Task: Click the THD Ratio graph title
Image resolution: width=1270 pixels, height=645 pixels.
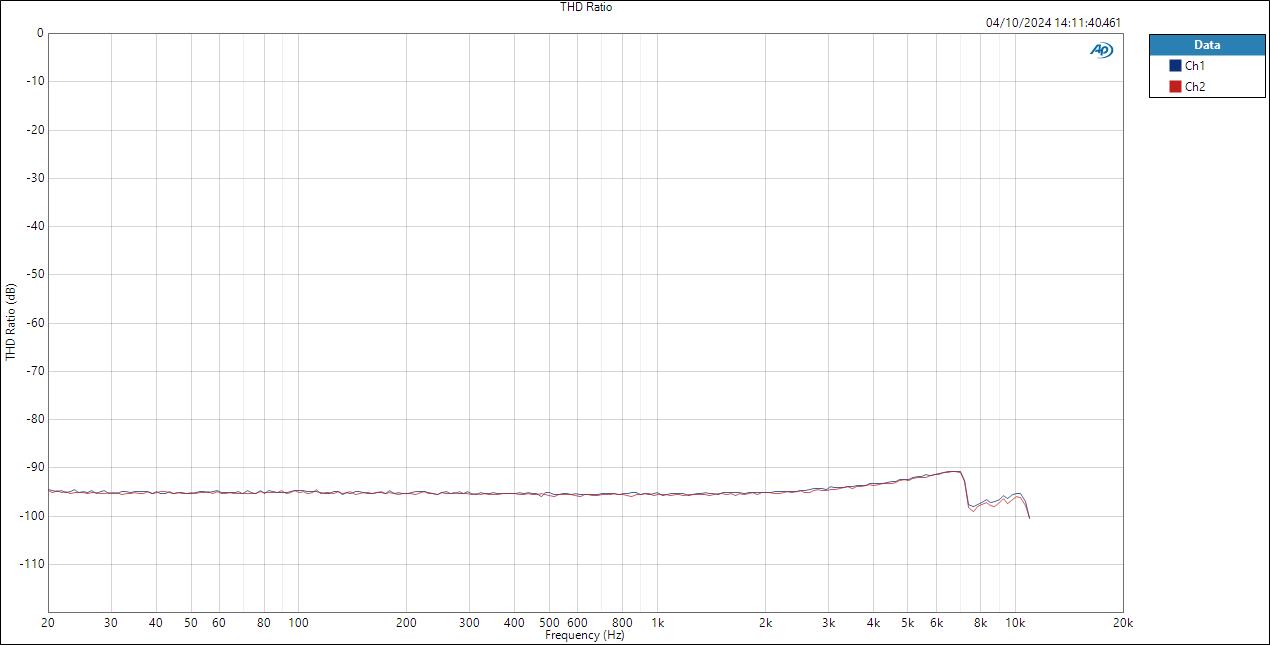Action: click(x=586, y=7)
